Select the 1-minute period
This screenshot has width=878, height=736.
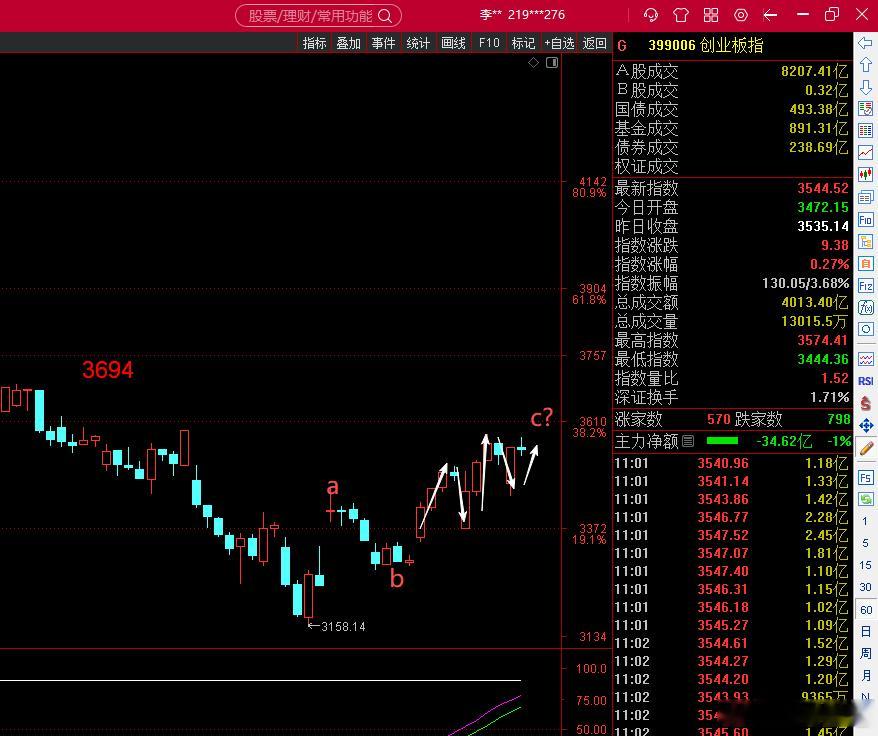click(x=865, y=521)
